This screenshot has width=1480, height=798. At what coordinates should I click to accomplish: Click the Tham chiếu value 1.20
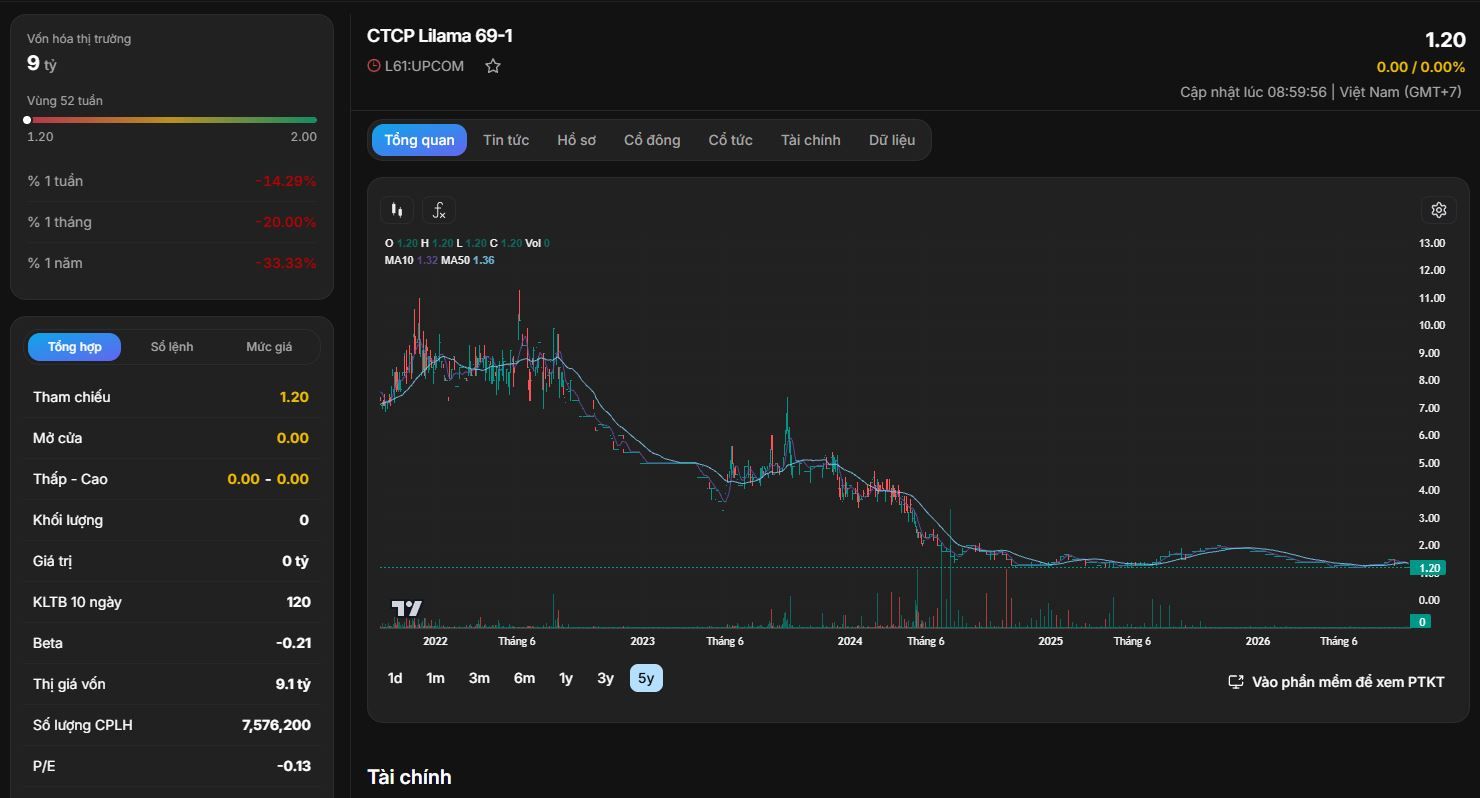294,397
